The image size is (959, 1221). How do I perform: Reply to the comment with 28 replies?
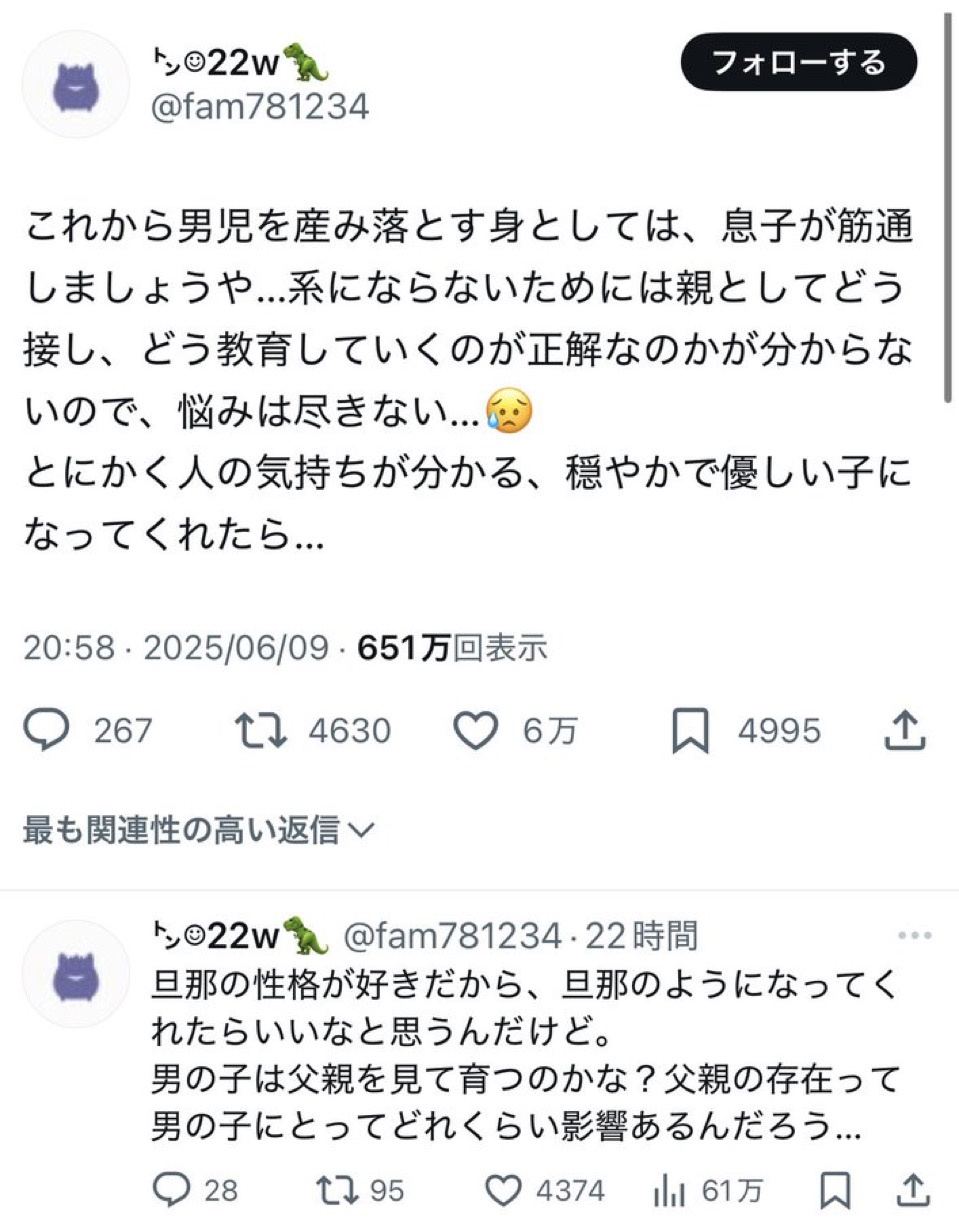[x=173, y=1190]
